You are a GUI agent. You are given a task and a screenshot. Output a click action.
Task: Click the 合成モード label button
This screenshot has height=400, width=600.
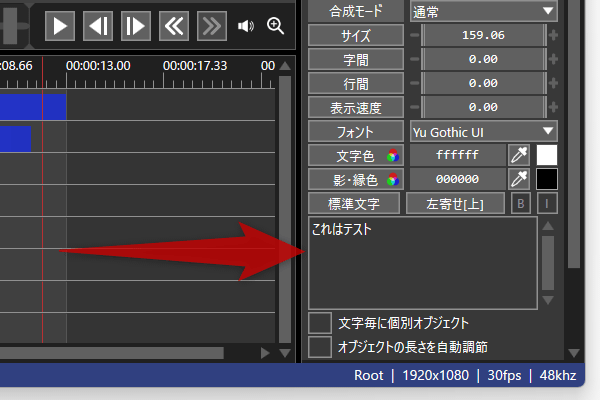coord(356,11)
